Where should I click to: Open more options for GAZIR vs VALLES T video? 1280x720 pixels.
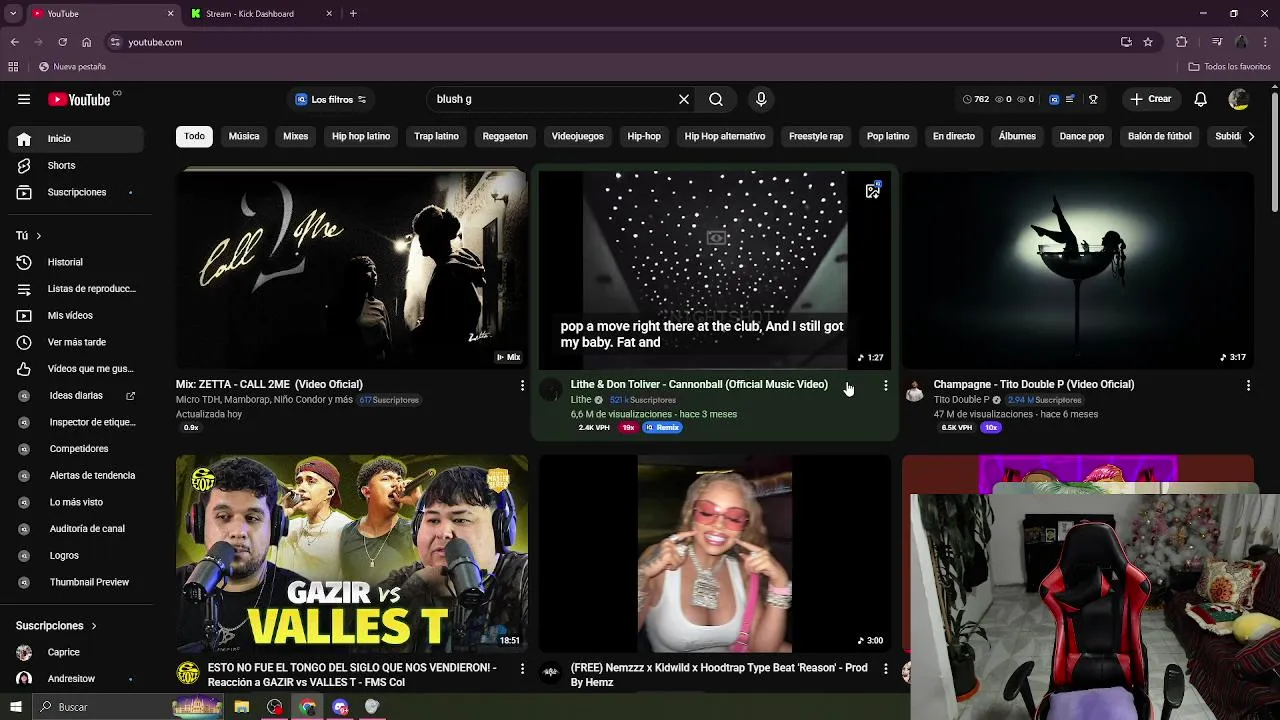[x=522, y=668]
